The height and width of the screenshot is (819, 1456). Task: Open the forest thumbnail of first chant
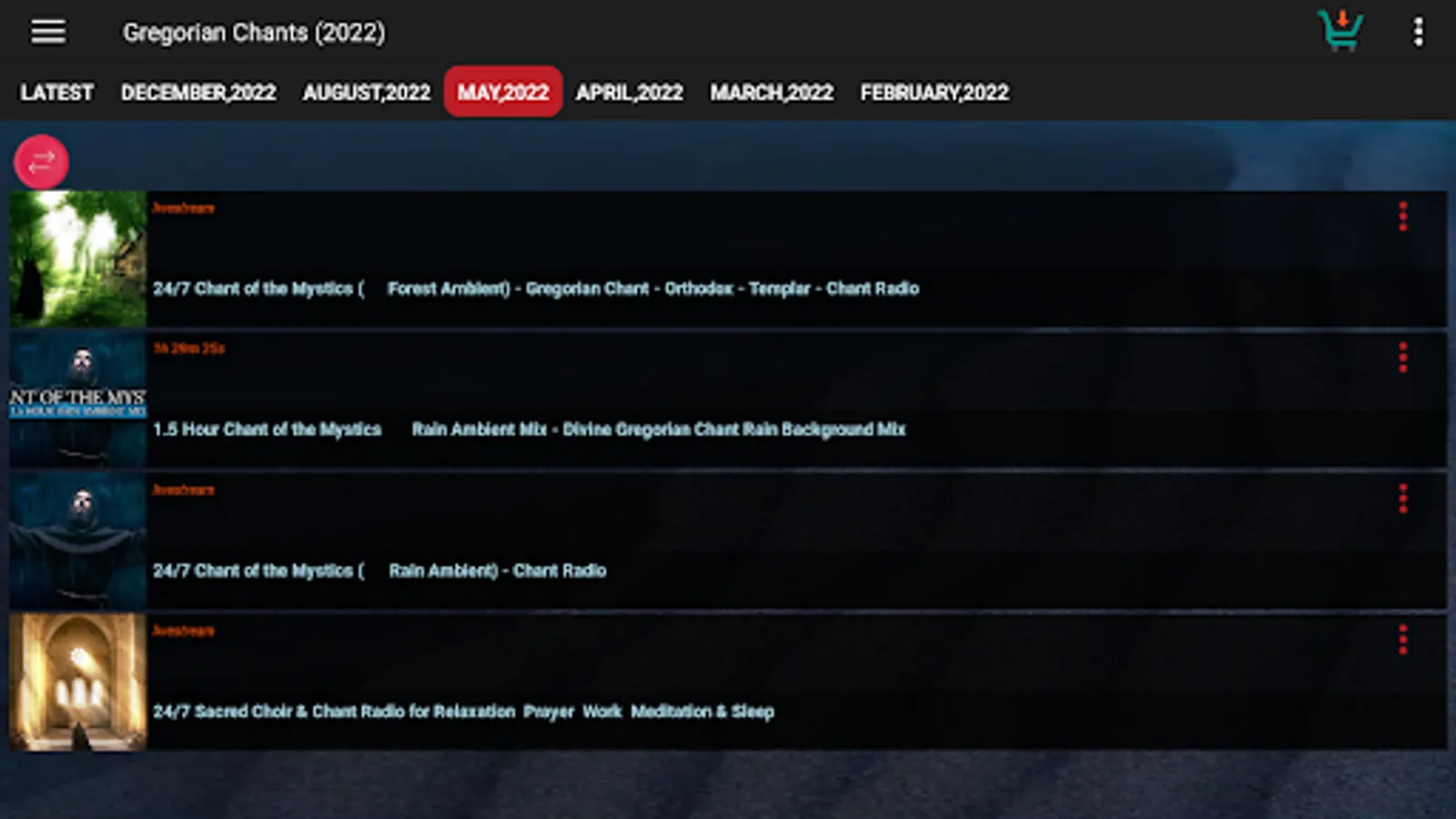[78, 258]
